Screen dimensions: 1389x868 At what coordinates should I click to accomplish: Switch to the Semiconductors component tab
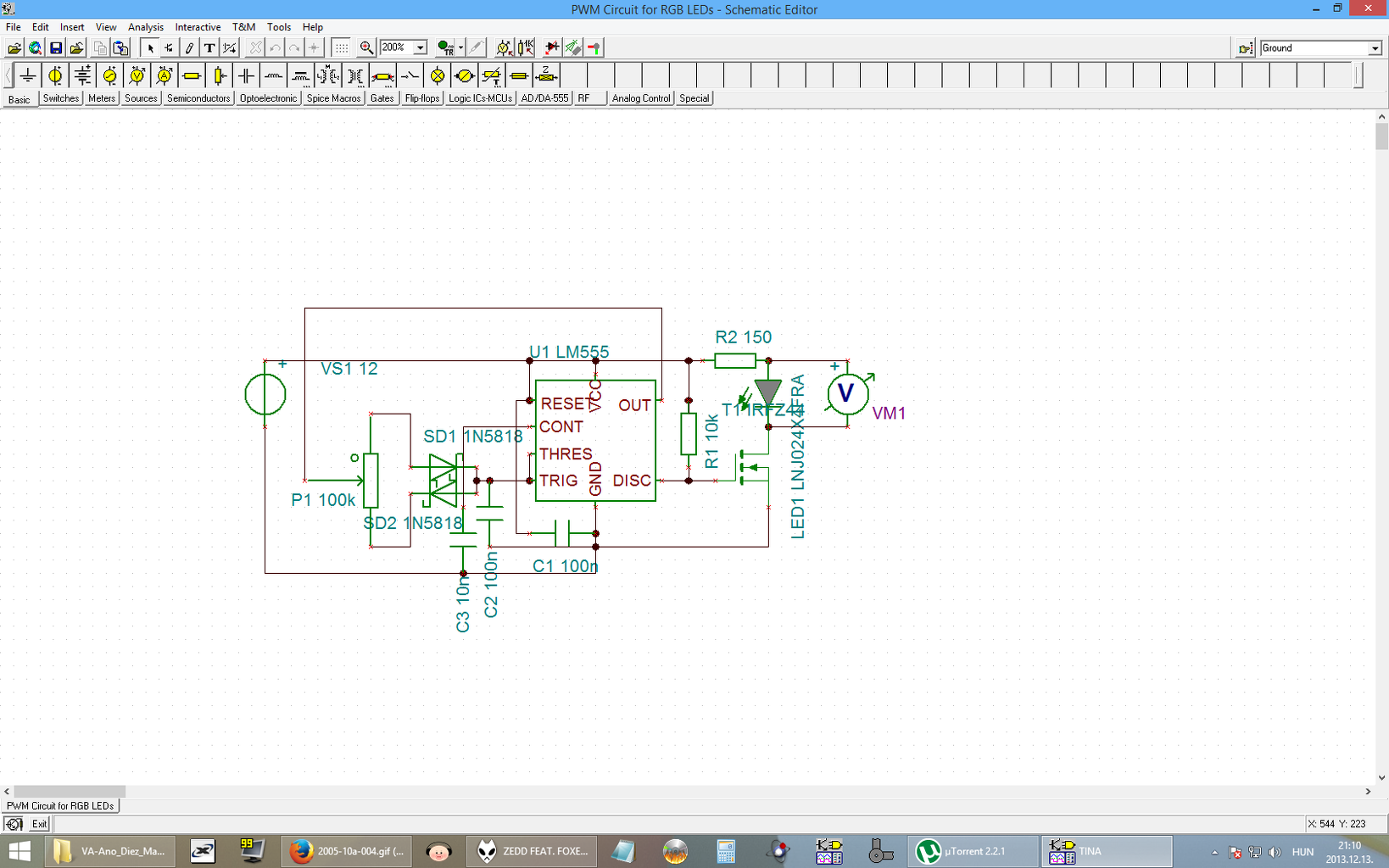pyautogui.click(x=198, y=98)
